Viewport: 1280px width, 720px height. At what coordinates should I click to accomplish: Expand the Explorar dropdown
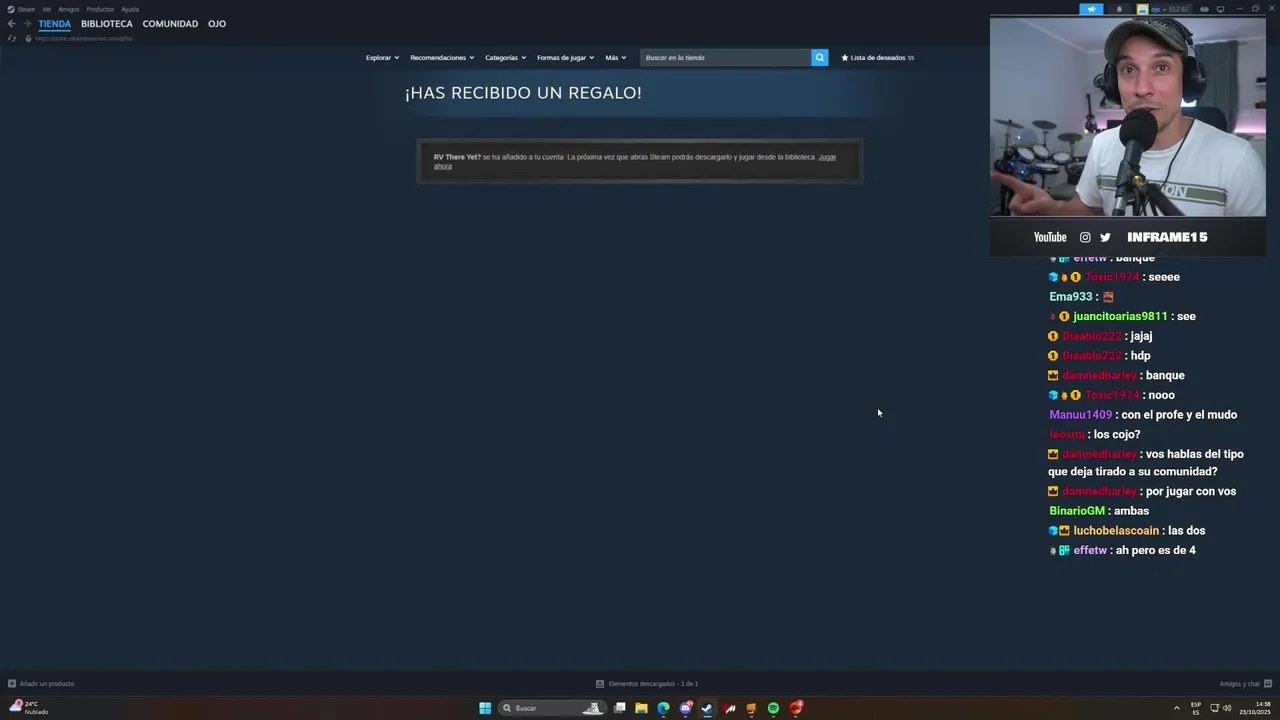(382, 58)
